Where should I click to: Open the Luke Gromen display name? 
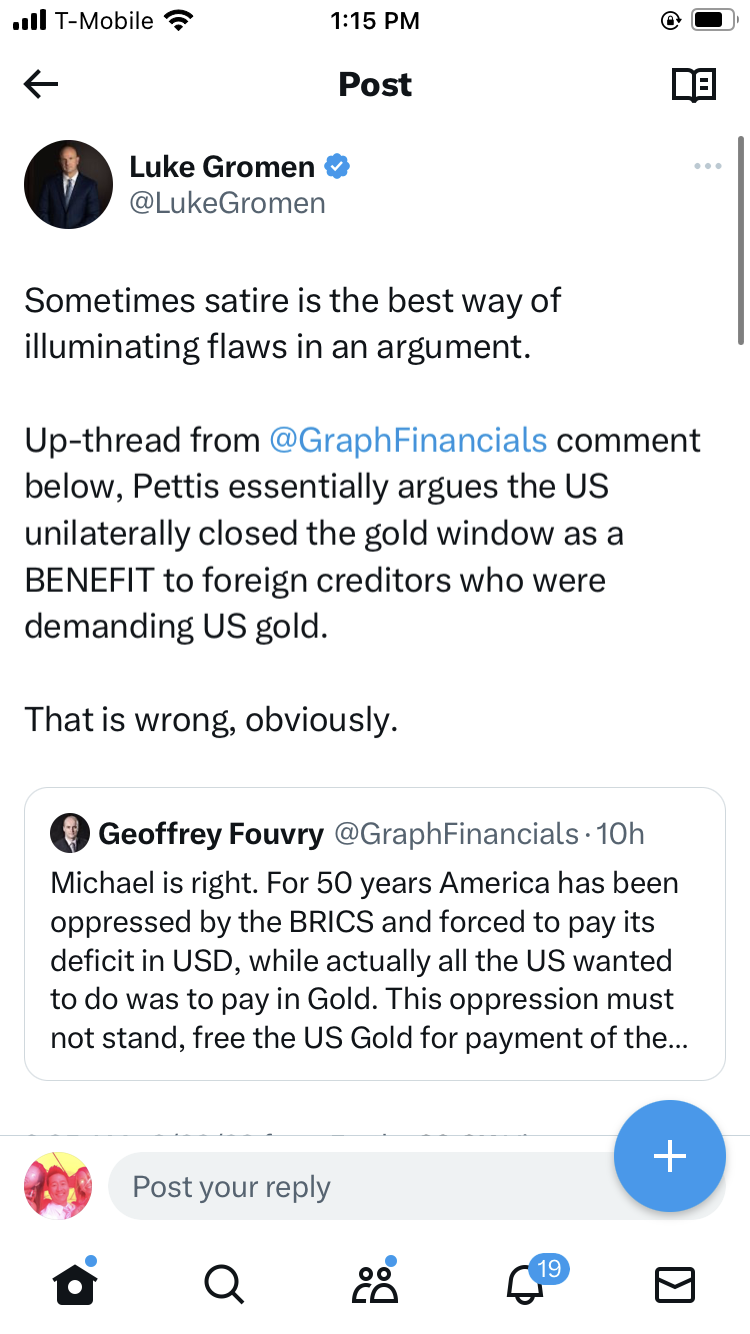coord(222,166)
